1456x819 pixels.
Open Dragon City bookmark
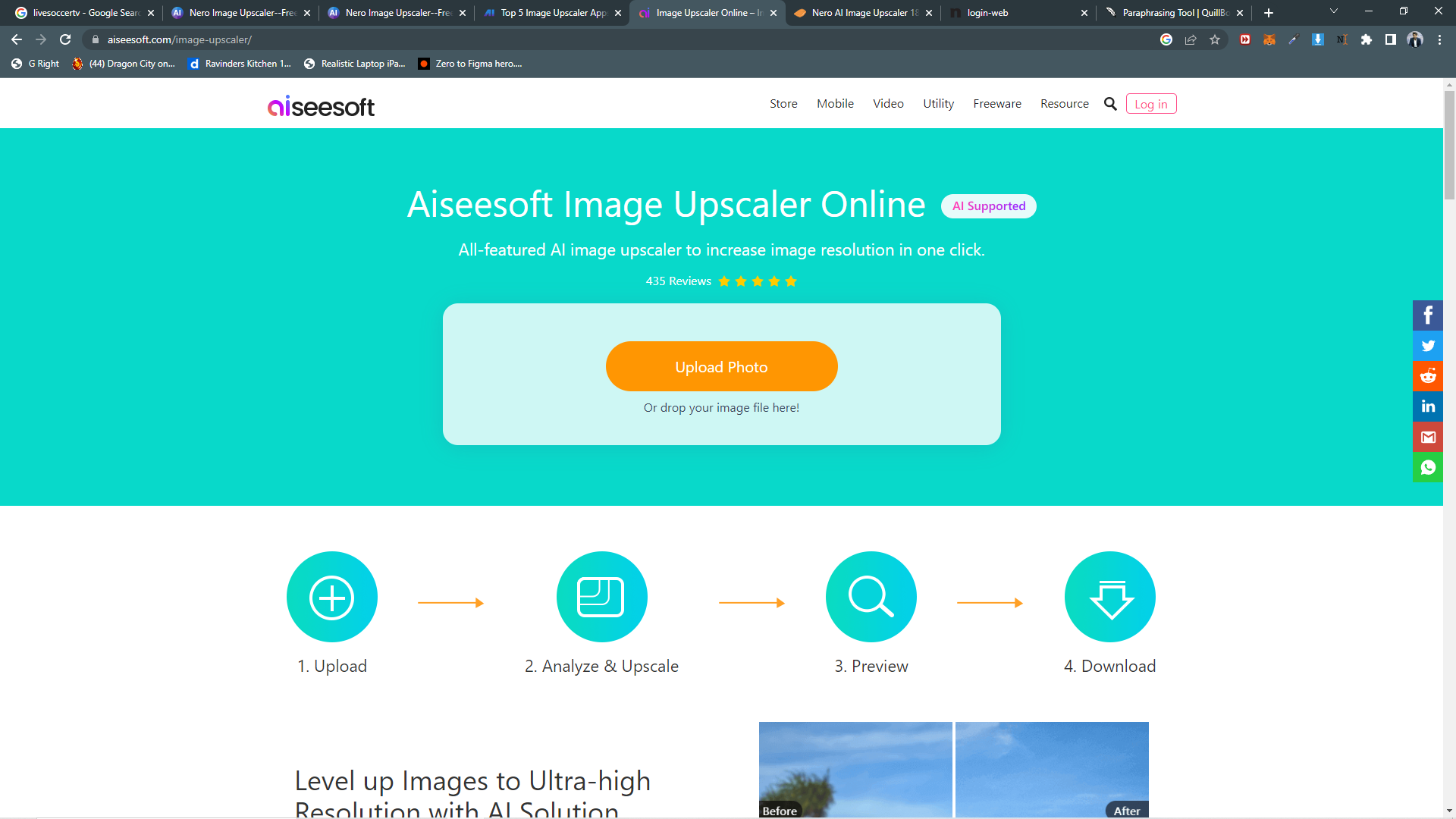[x=124, y=64]
